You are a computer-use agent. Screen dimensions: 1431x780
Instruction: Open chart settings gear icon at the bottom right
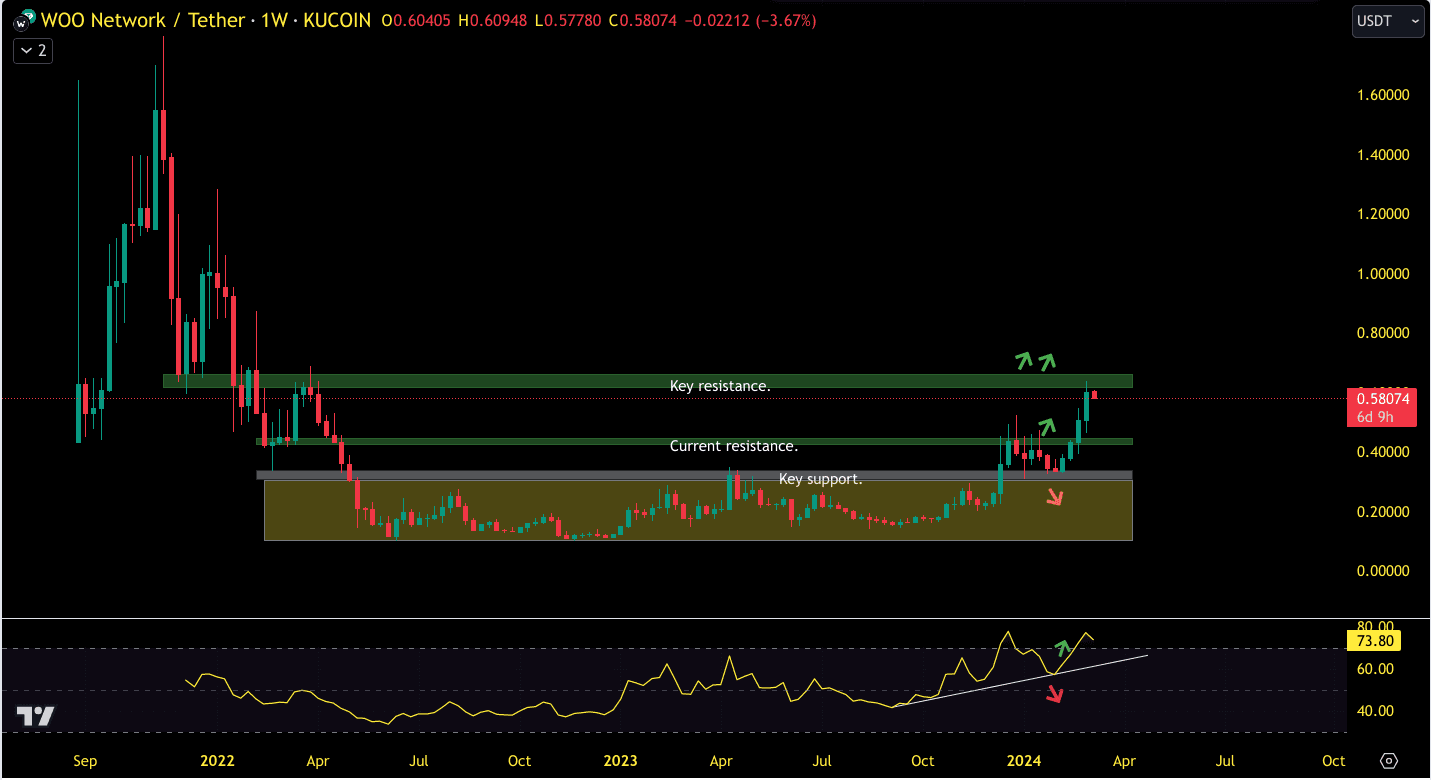1389,761
